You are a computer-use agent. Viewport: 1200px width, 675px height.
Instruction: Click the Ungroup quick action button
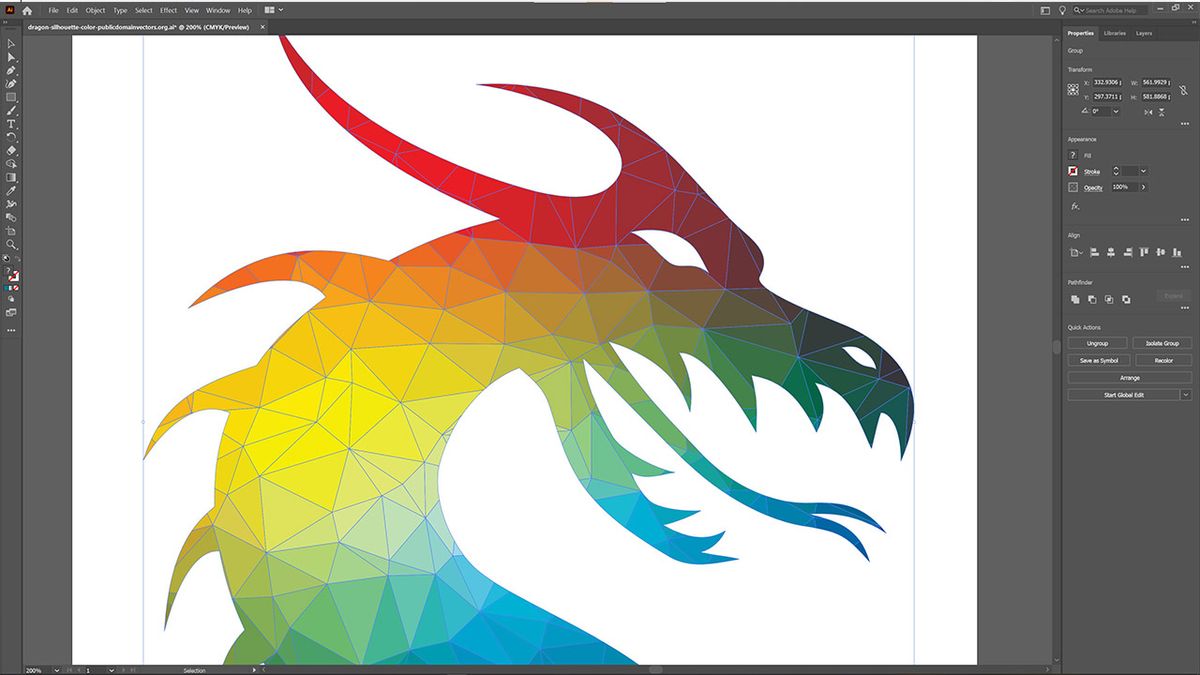pyautogui.click(x=1097, y=343)
